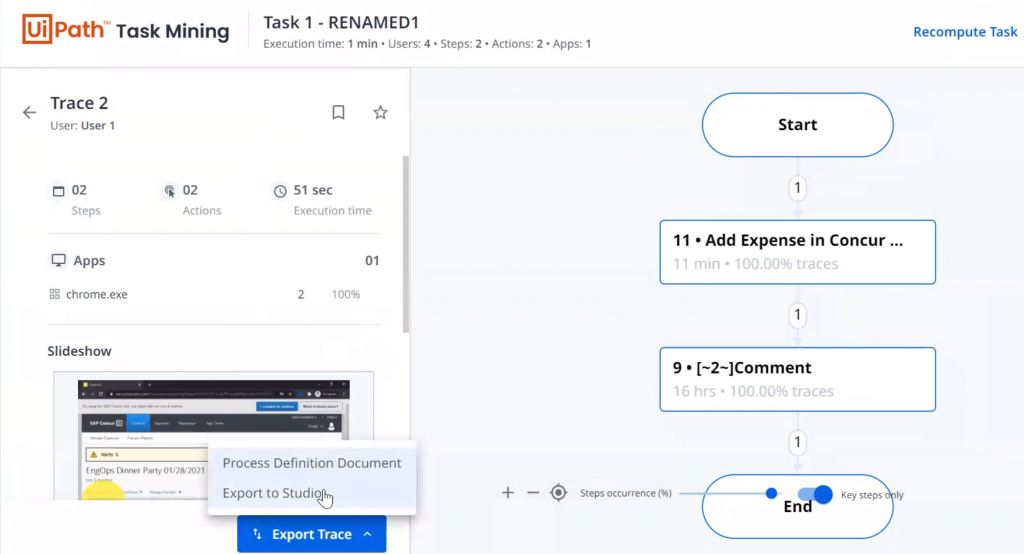Click the chrome.exe app row

[214, 294]
